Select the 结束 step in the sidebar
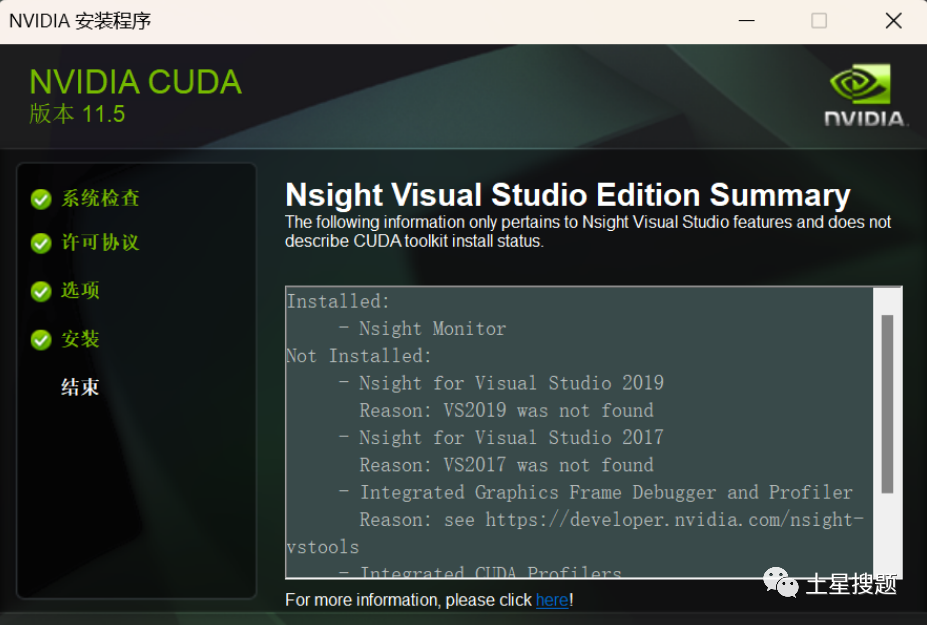This screenshot has height=625, width=927. click(80, 387)
